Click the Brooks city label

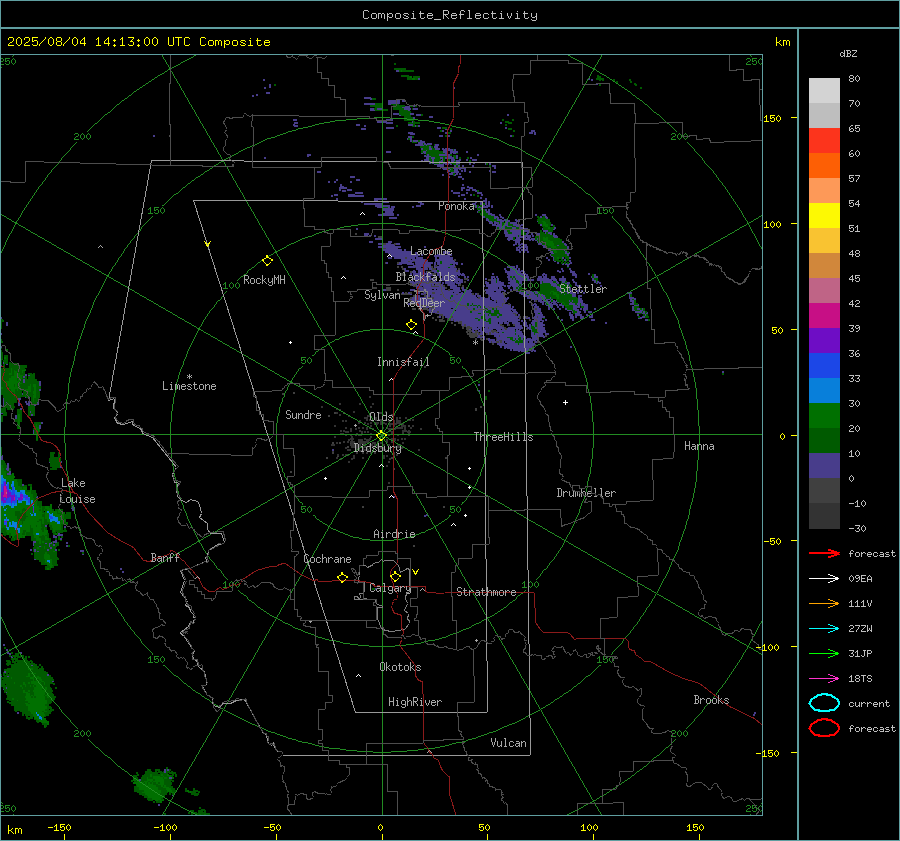click(x=711, y=700)
